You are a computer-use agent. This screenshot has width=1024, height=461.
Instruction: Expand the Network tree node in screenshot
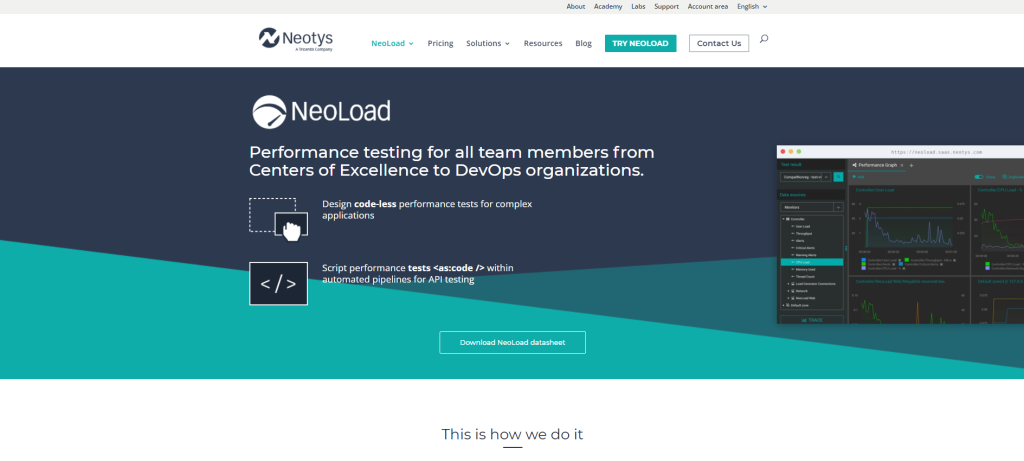pos(788,291)
